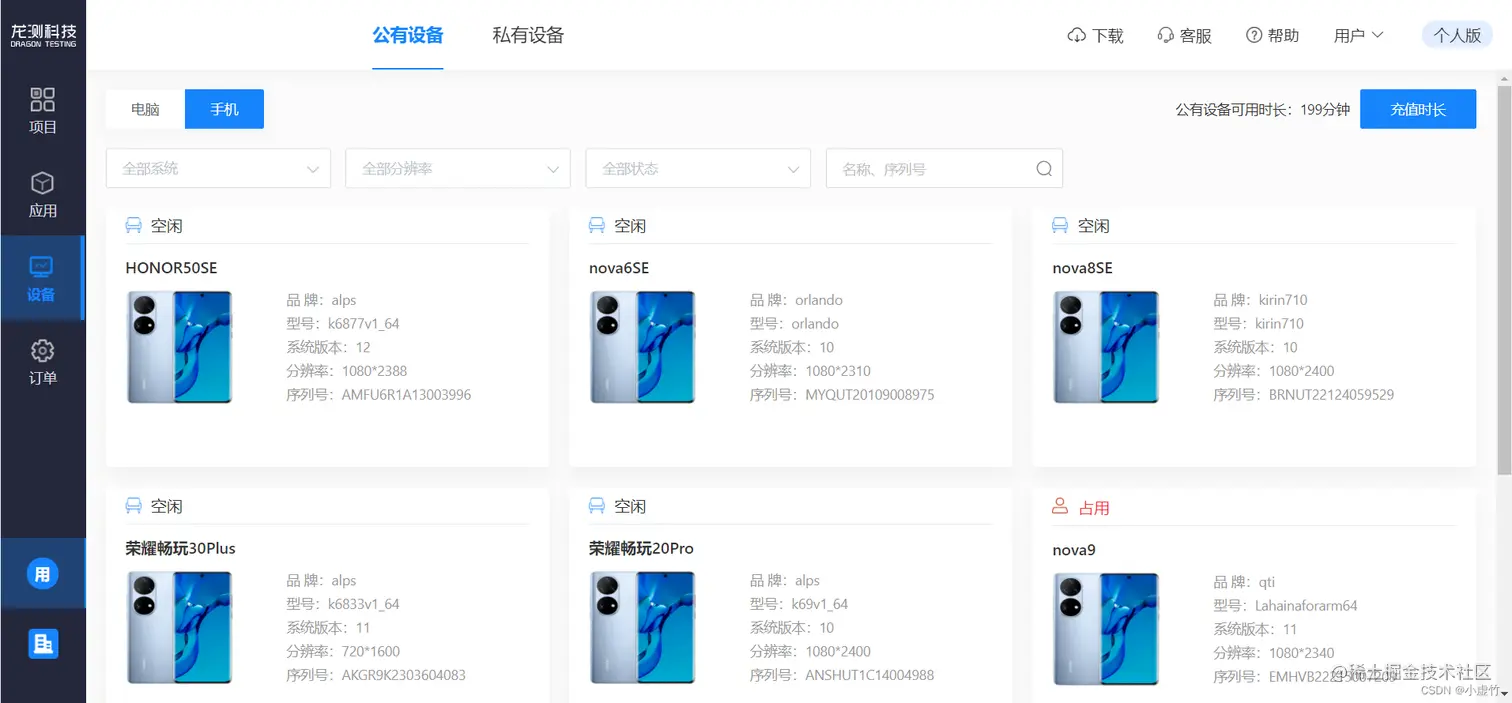Select the 手机 device type tab
Screen dimensions: 1512x703
(x=224, y=109)
